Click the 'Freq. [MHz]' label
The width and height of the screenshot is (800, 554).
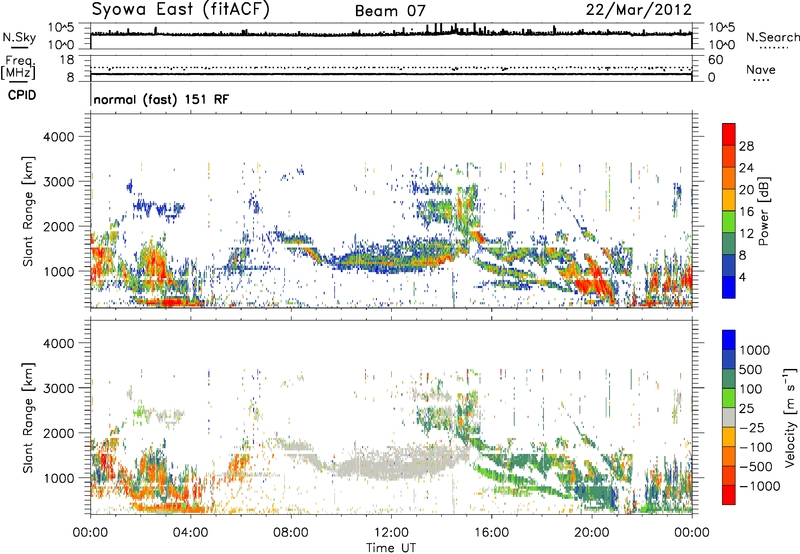(x=18, y=68)
